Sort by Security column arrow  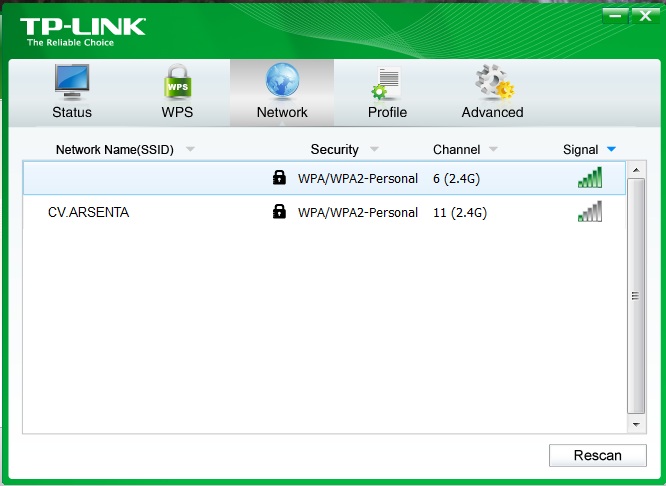tap(374, 149)
